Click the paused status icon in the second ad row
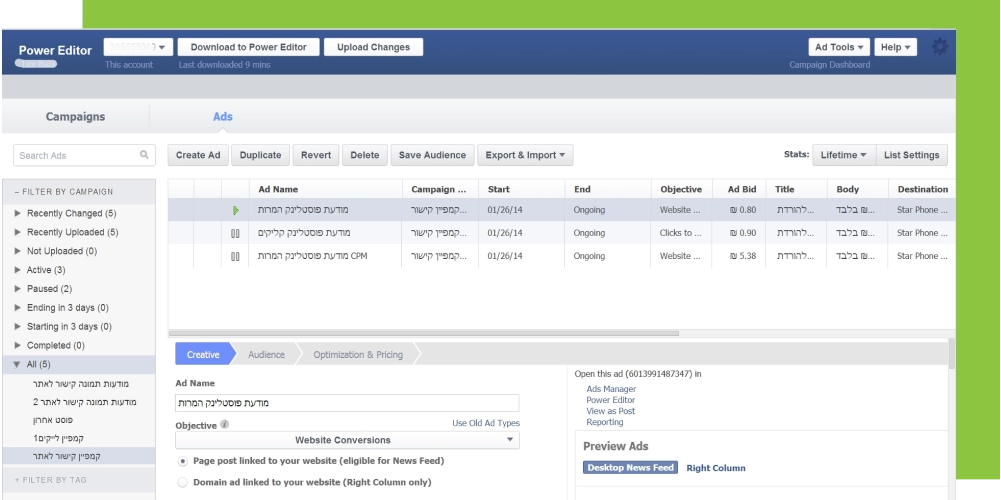 click(x=235, y=233)
